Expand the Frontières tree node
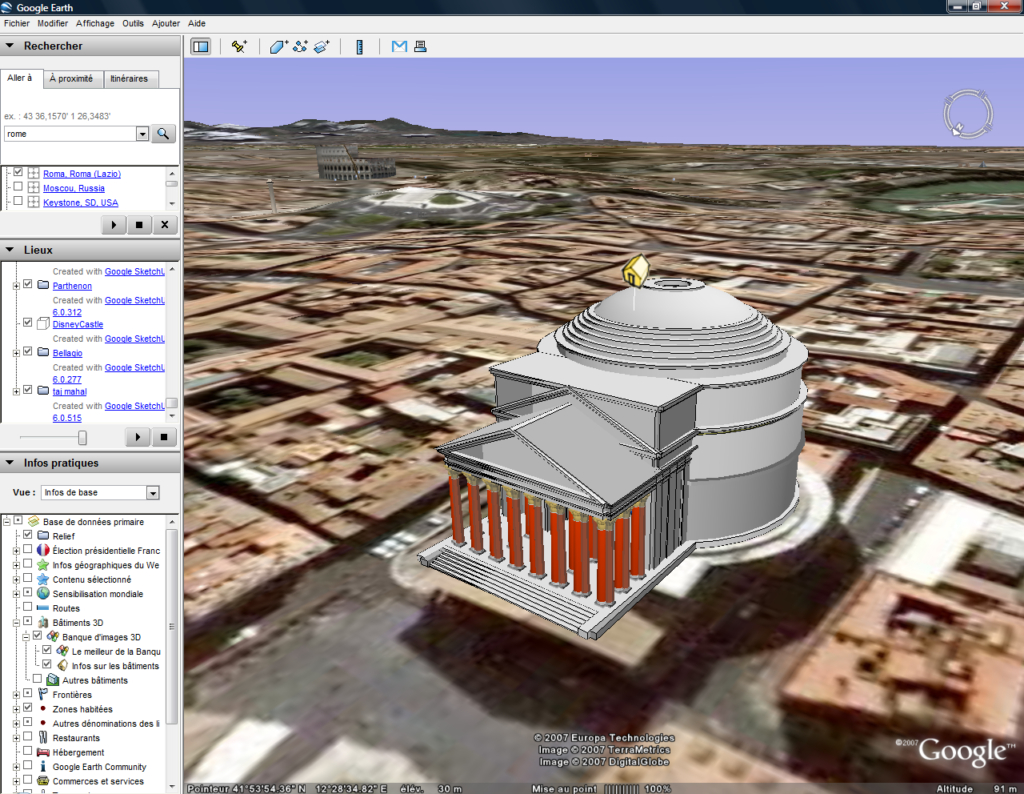The height and width of the screenshot is (794, 1024). [16, 695]
